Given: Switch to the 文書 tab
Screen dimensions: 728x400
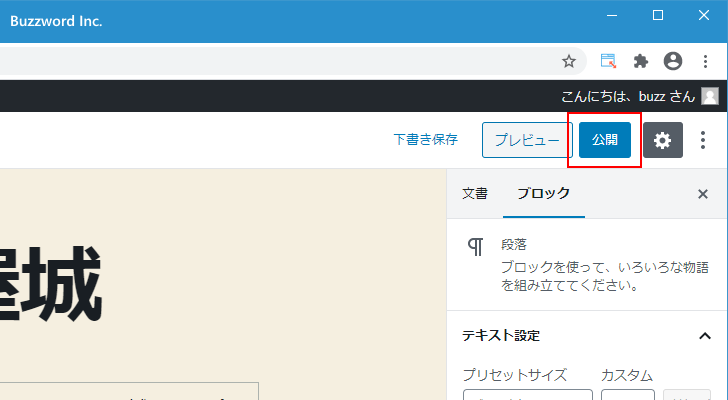Looking at the screenshot, I should (x=475, y=194).
